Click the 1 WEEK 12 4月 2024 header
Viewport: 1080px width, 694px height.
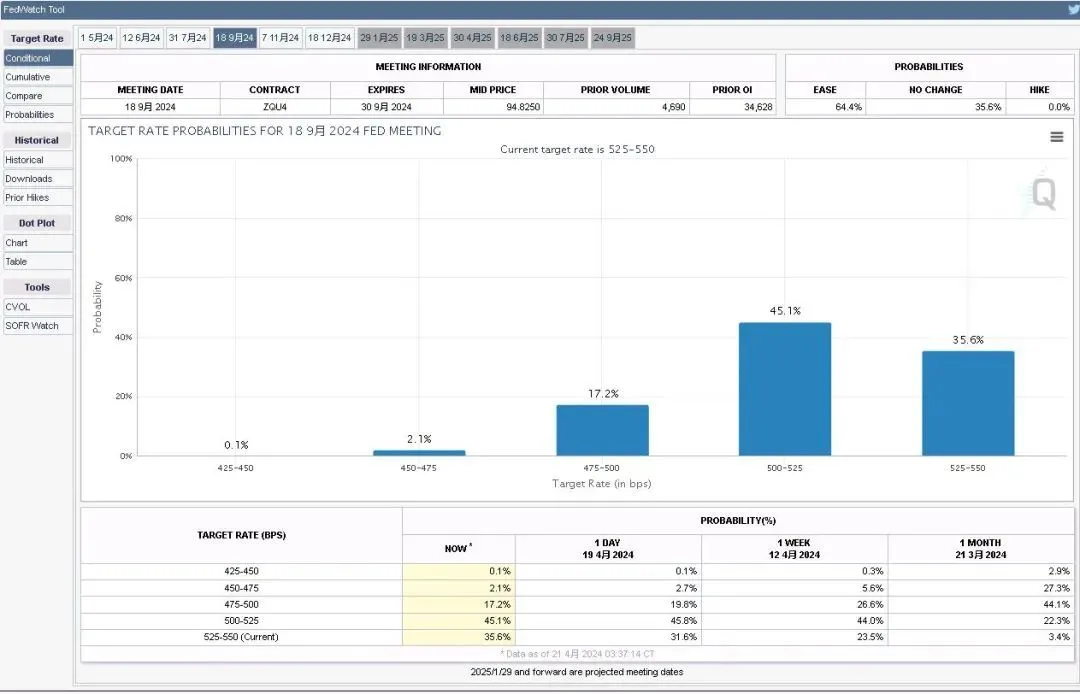click(x=794, y=549)
